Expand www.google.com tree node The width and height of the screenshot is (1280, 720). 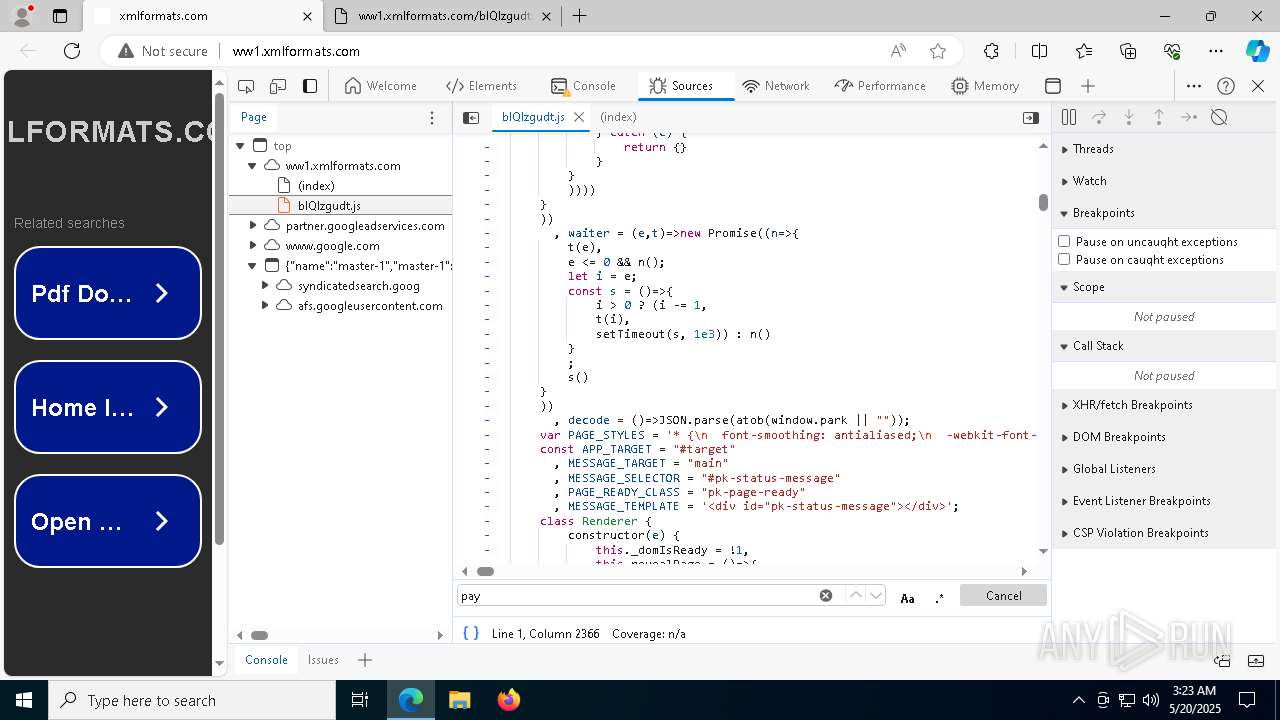click(x=253, y=246)
